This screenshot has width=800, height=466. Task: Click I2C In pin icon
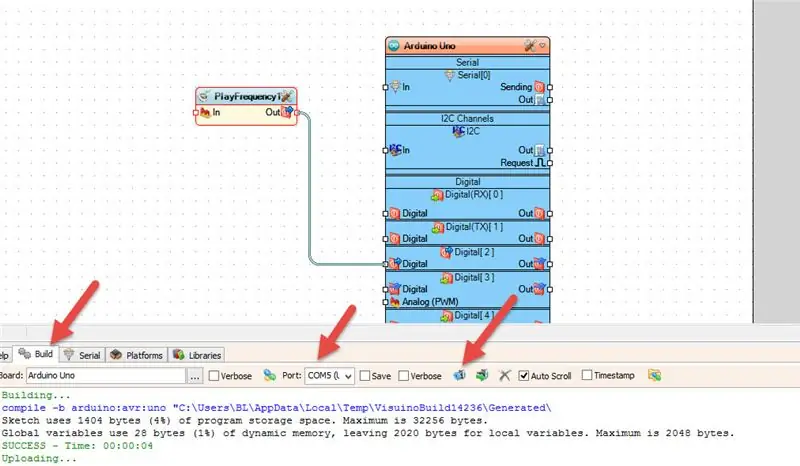point(395,150)
